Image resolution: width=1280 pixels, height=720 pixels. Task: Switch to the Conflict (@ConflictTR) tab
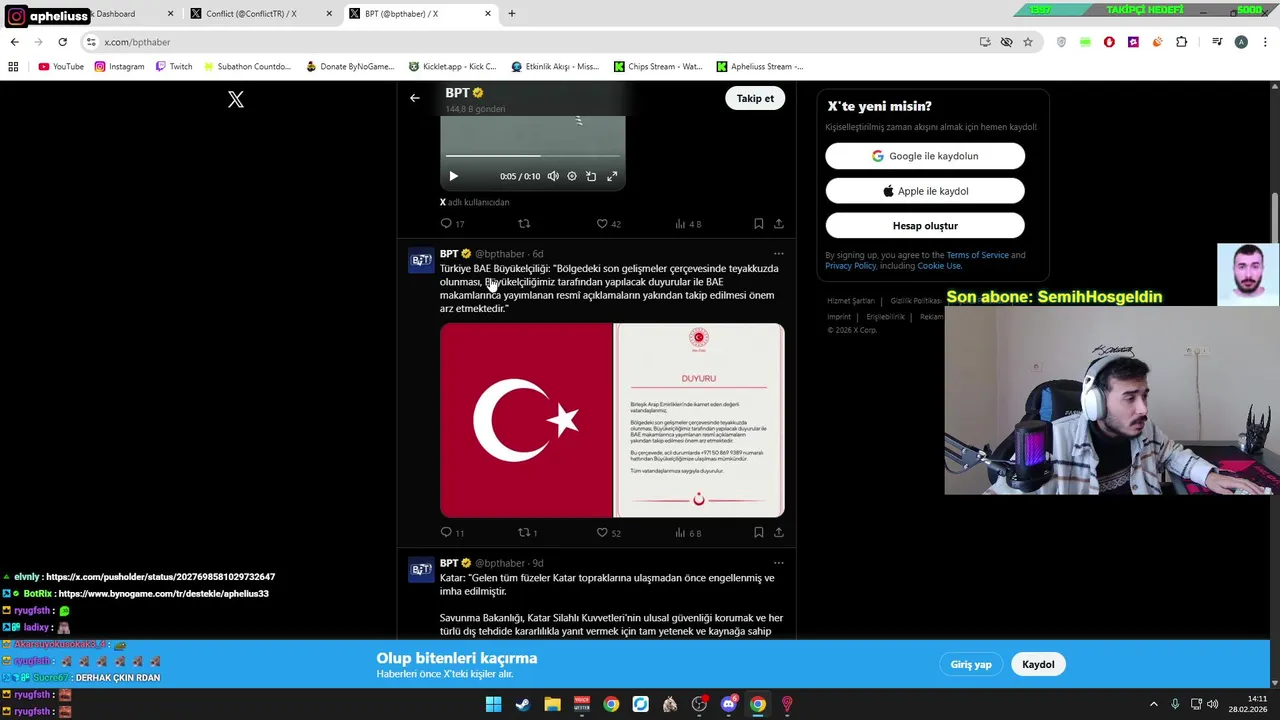pyautogui.click(x=260, y=14)
